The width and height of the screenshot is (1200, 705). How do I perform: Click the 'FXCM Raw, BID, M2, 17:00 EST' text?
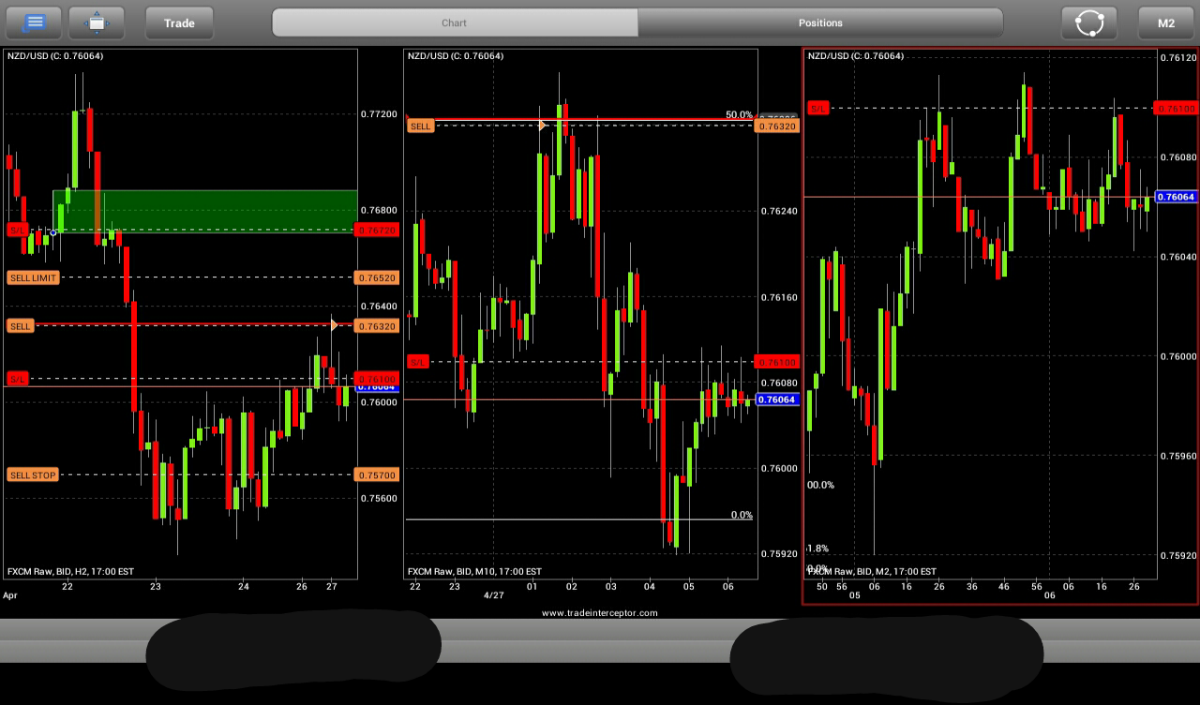pyautogui.click(x=872, y=571)
